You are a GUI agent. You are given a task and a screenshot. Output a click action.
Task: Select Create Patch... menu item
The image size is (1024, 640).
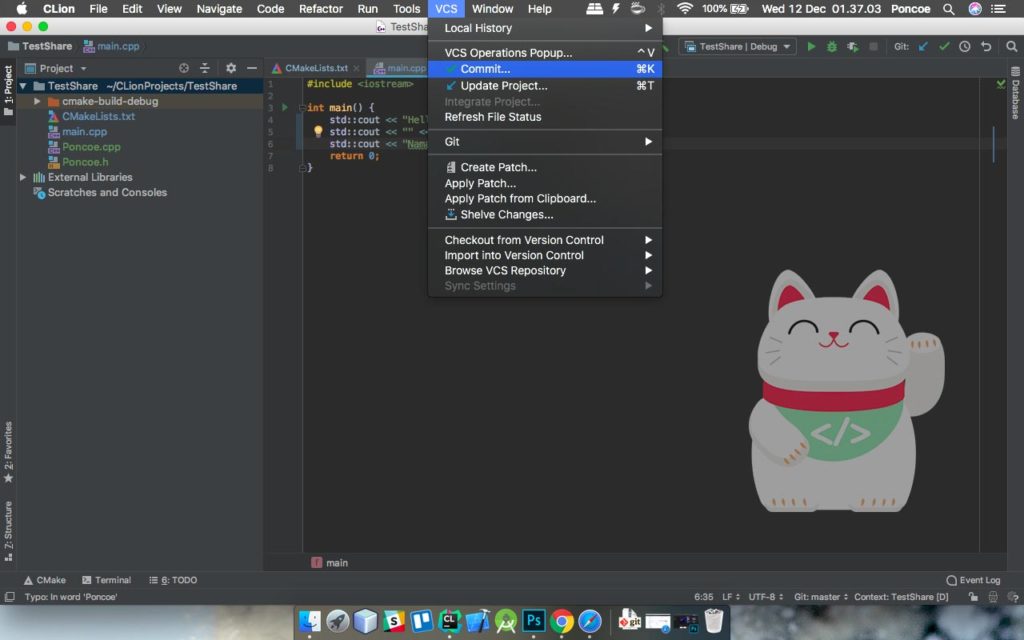pos(545,167)
